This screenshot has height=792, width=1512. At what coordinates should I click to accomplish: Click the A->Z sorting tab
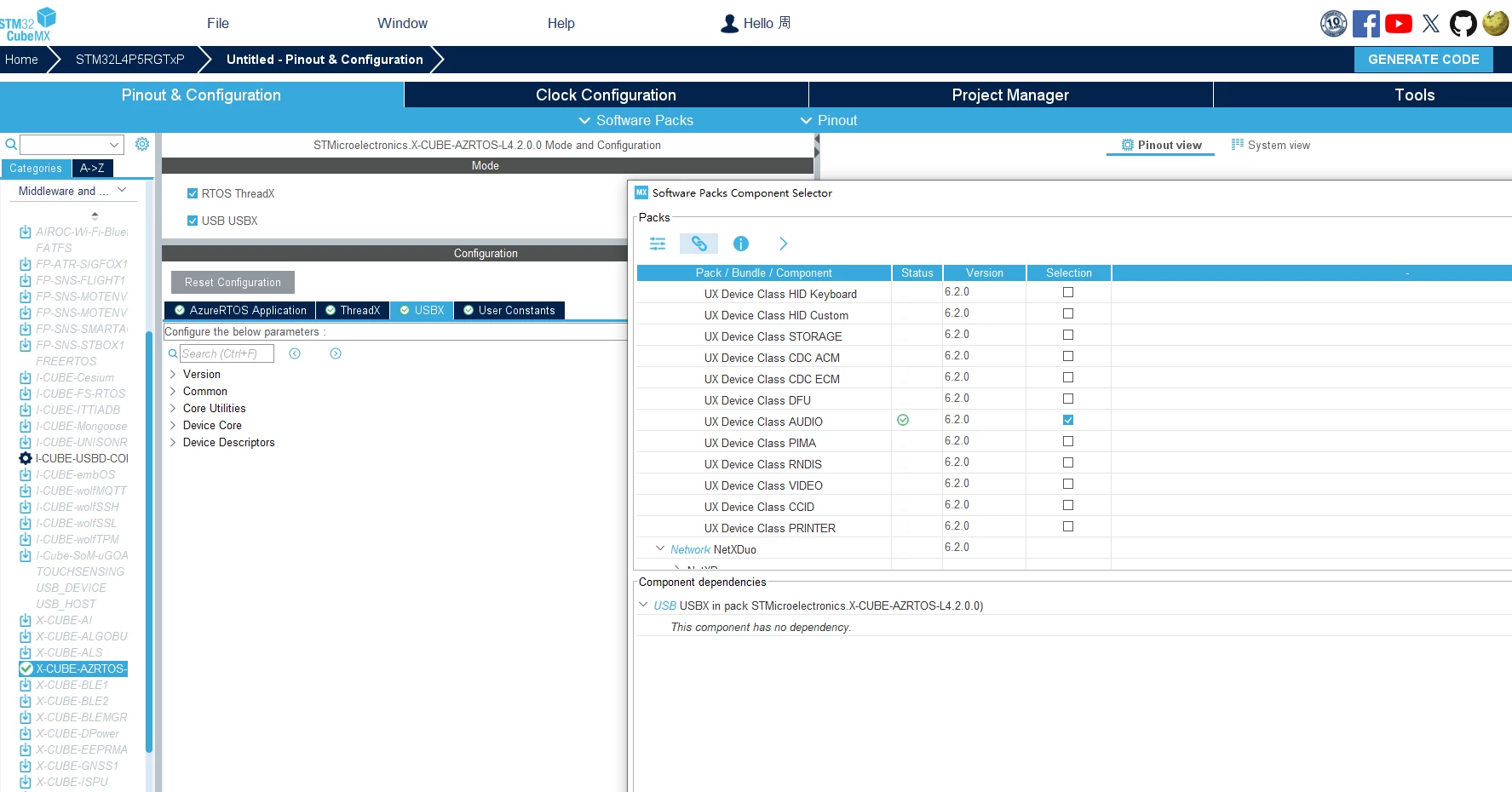(x=92, y=168)
